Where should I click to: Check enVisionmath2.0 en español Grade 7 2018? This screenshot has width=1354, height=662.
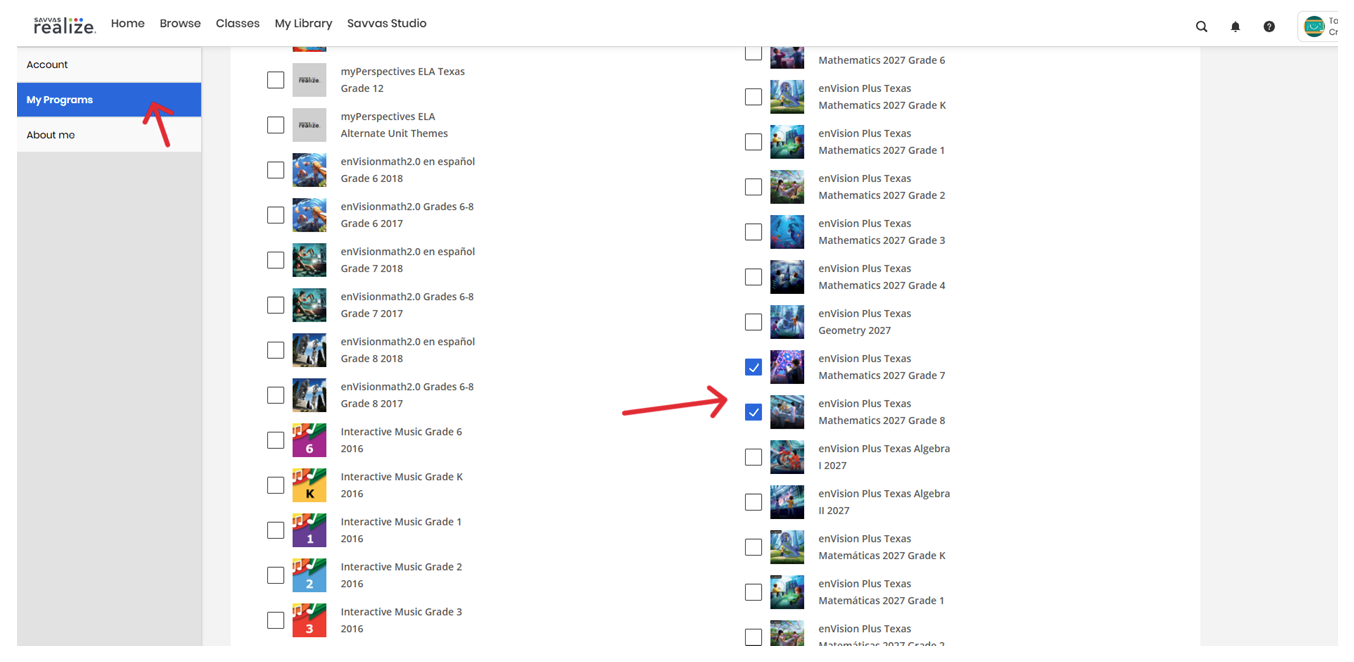point(276,260)
